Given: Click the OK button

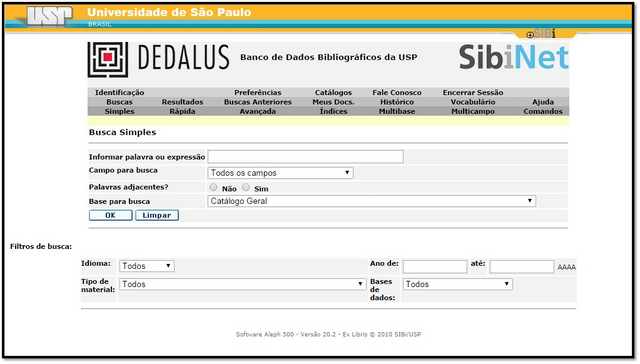Looking at the screenshot, I should pyautogui.click(x=111, y=215).
